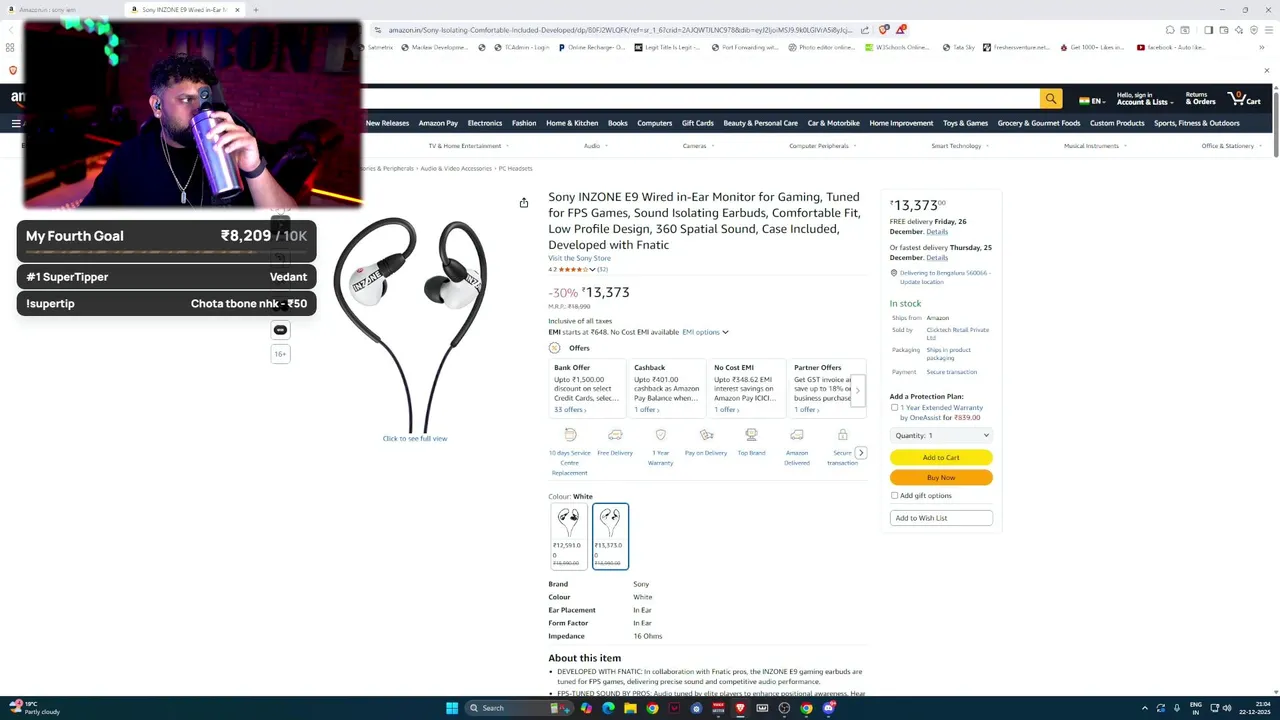
Task: Click the 10 days Service Centre Replacement icon
Action: tap(570, 435)
